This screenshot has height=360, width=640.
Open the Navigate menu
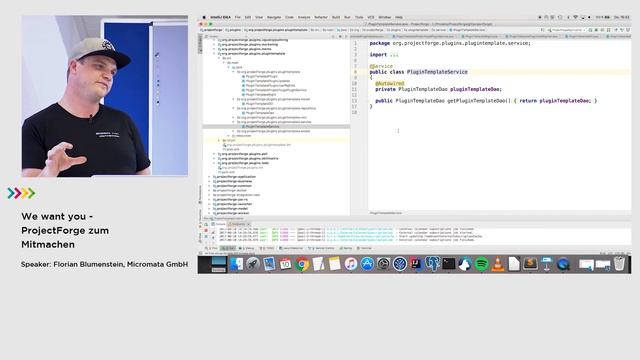pyautogui.click(x=274, y=17)
